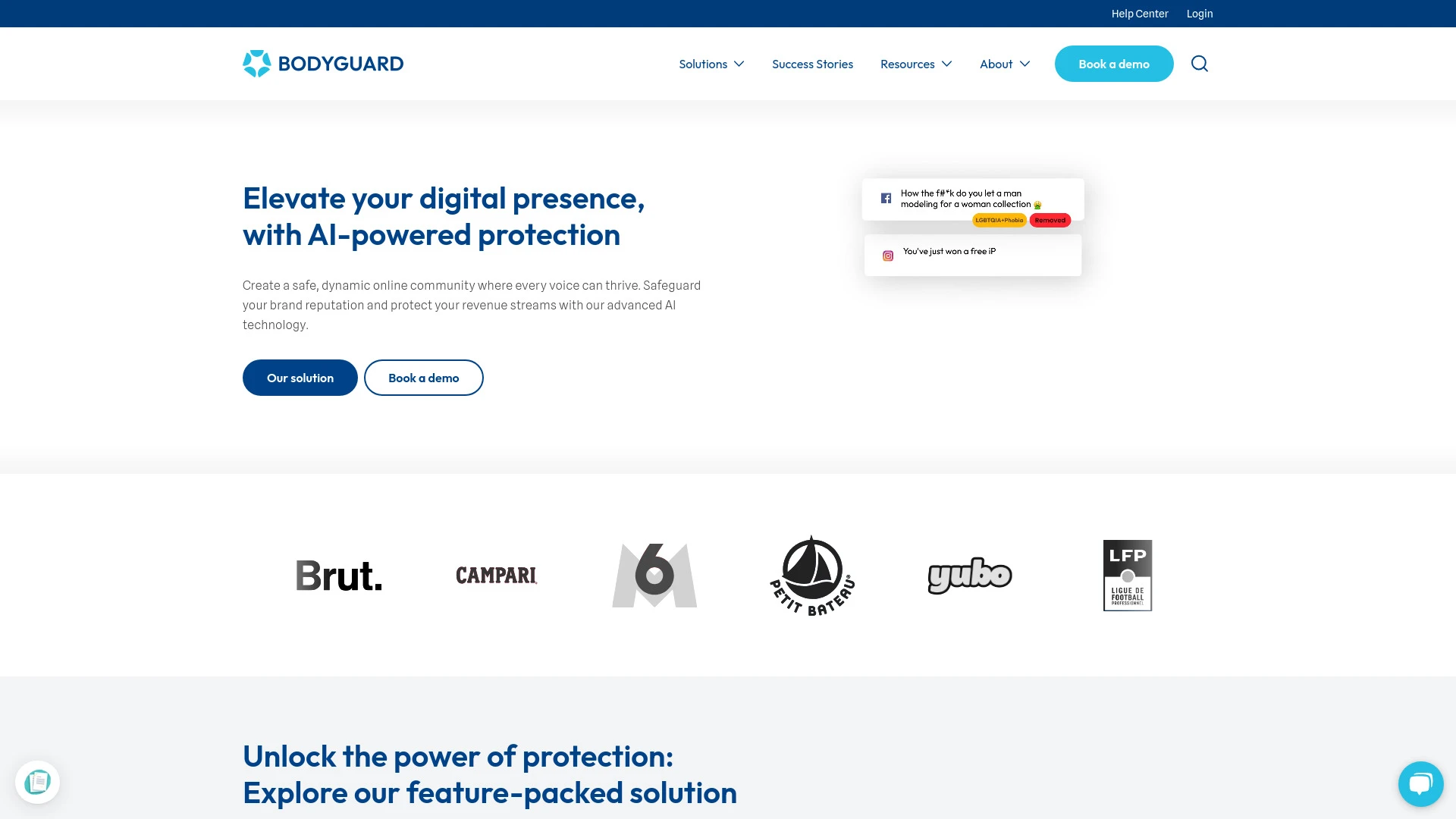Click the chat bubble support icon
Image resolution: width=1456 pixels, height=819 pixels.
[x=1420, y=783]
